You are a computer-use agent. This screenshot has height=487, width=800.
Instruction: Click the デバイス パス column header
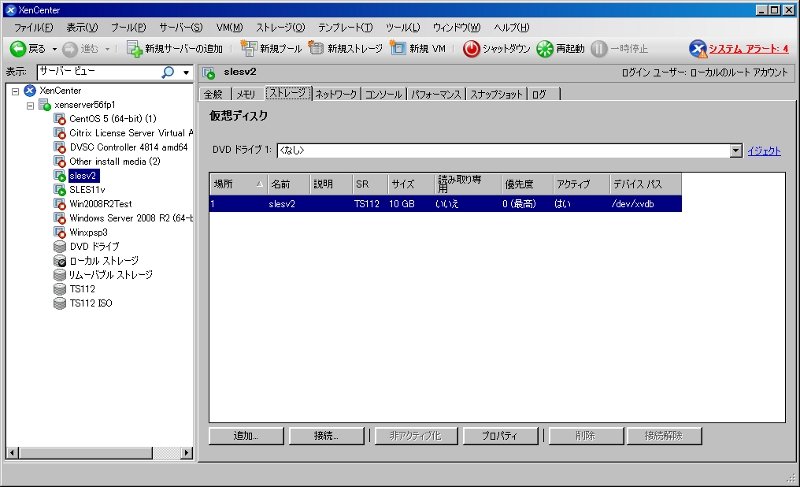tap(645, 184)
